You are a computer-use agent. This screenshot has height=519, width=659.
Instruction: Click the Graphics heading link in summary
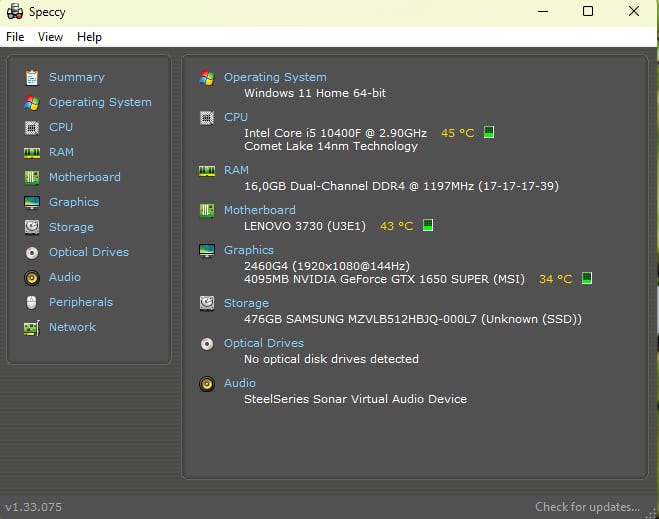tap(249, 250)
